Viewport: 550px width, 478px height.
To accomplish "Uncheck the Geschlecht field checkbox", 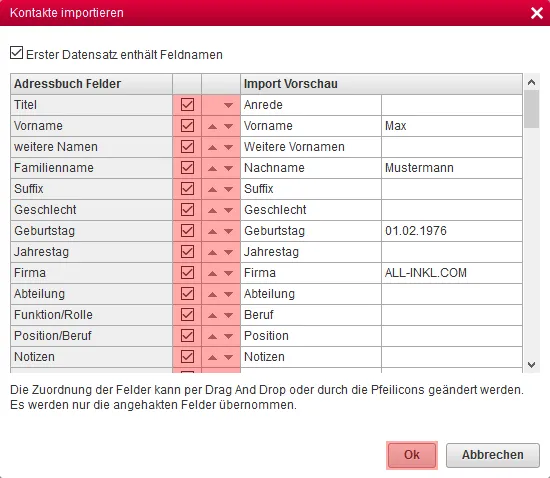I will [x=187, y=209].
